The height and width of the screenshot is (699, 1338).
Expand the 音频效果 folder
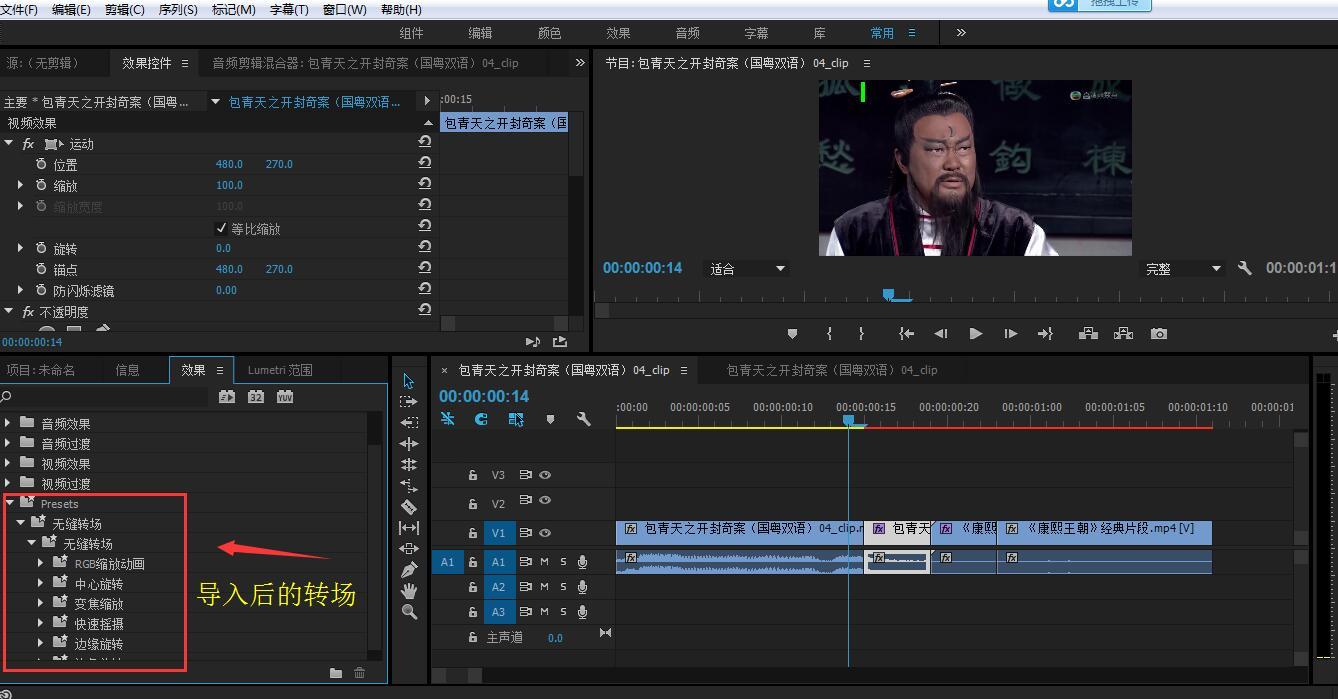(x=8, y=423)
